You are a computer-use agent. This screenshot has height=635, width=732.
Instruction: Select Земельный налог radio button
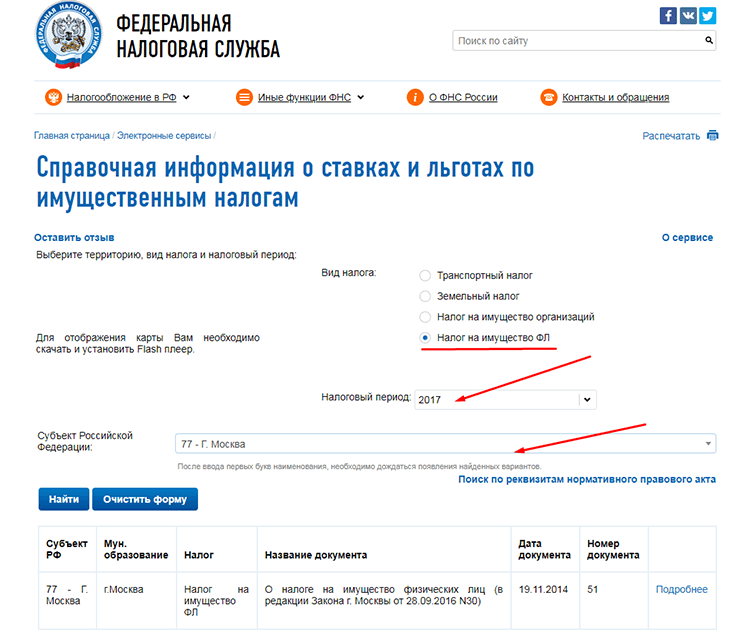[425, 296]
